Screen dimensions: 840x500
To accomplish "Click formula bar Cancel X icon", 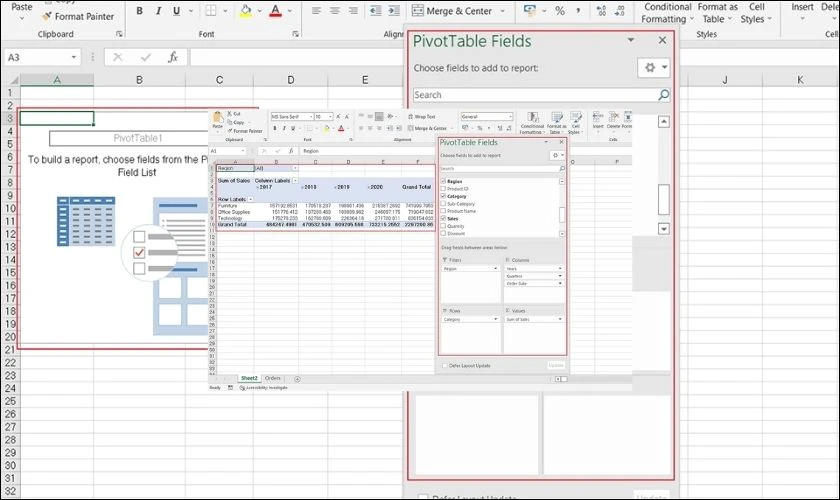I will [x=118, y=57].
